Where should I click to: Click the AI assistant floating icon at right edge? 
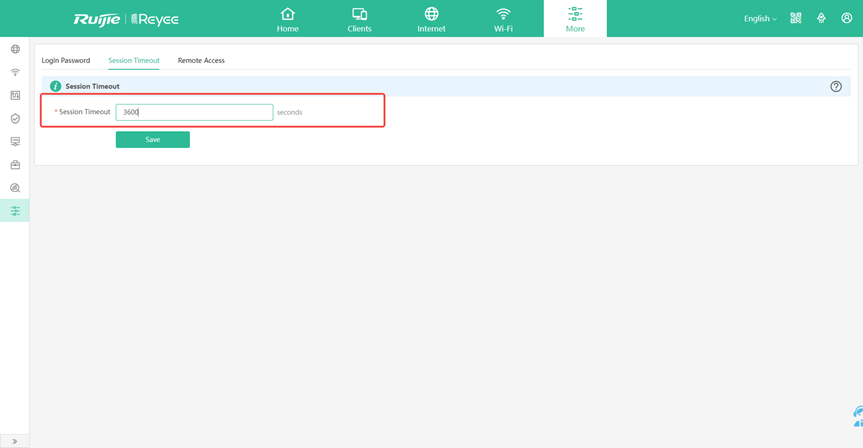click(x=857, y=417)
